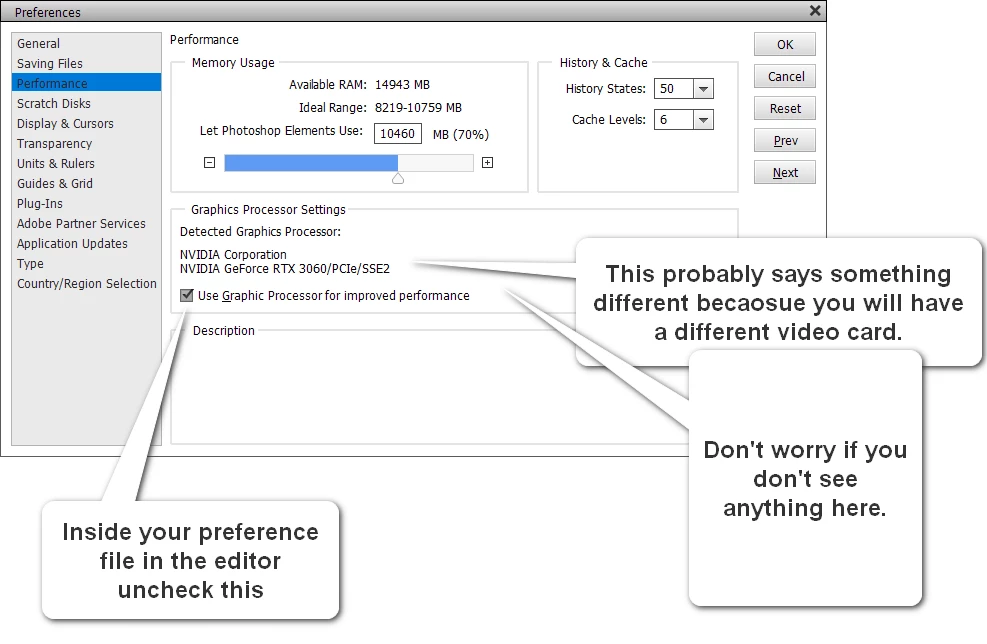
Task: Click the MB (70%) label
Action: pyautogui.click(x=461, y=134)
